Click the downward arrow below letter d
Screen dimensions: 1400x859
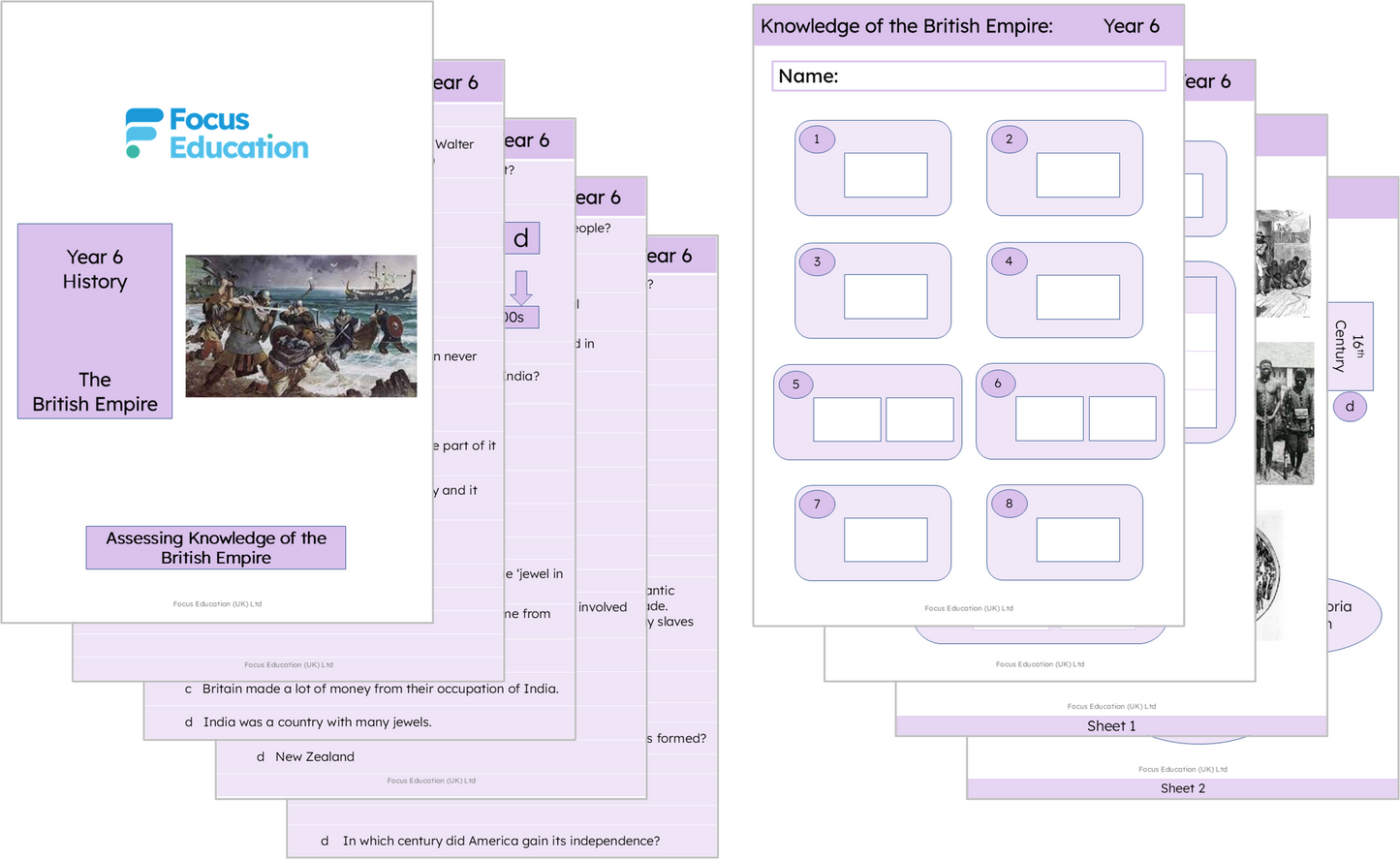[521, 288]
